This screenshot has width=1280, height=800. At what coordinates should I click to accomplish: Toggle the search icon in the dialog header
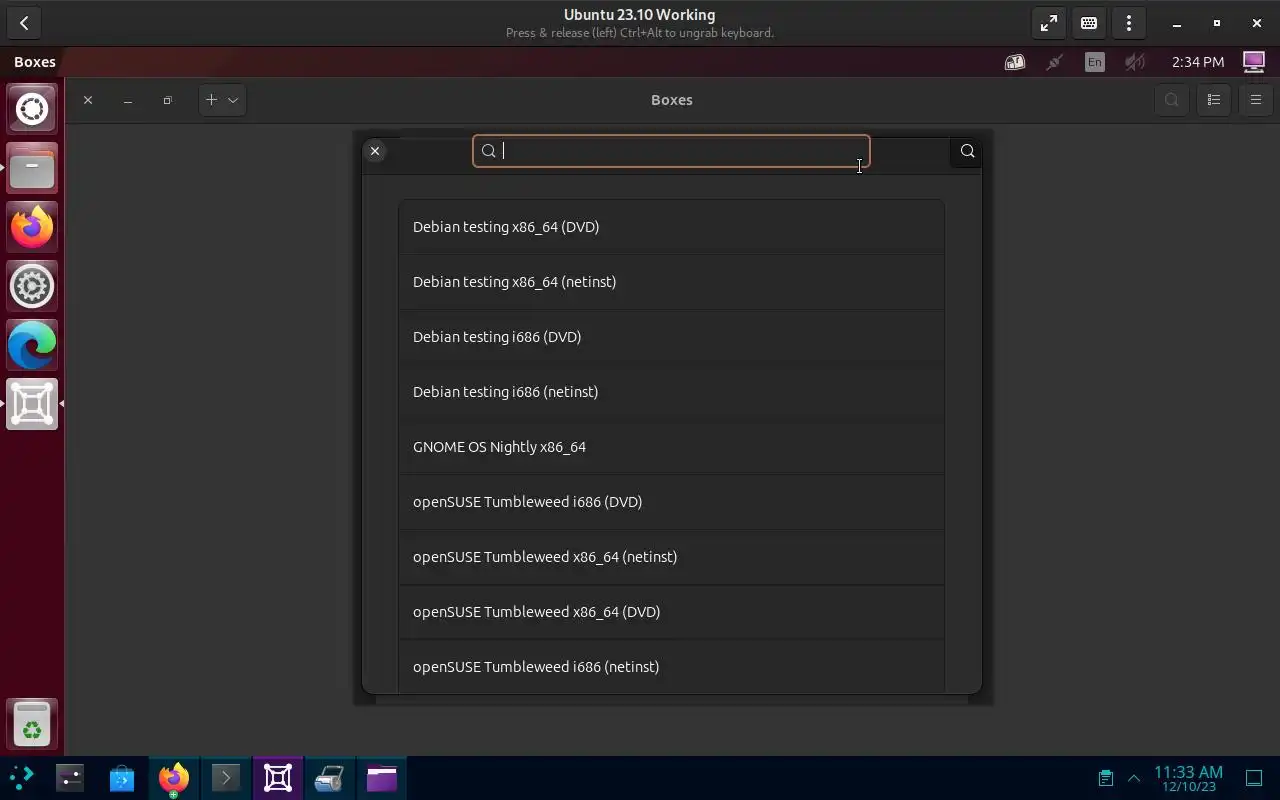(967, 151)
